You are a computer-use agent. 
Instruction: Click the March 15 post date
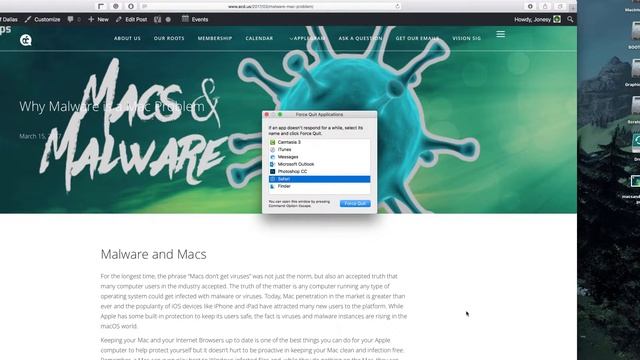point(40,136)
